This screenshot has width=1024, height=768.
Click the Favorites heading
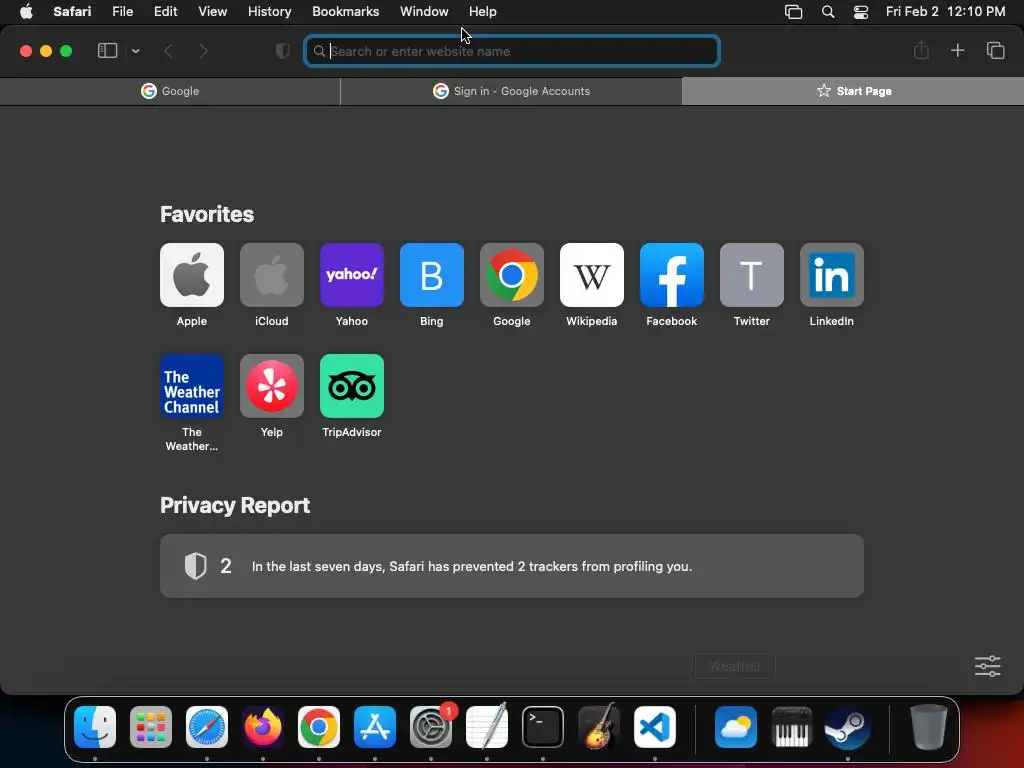point(206,214)
